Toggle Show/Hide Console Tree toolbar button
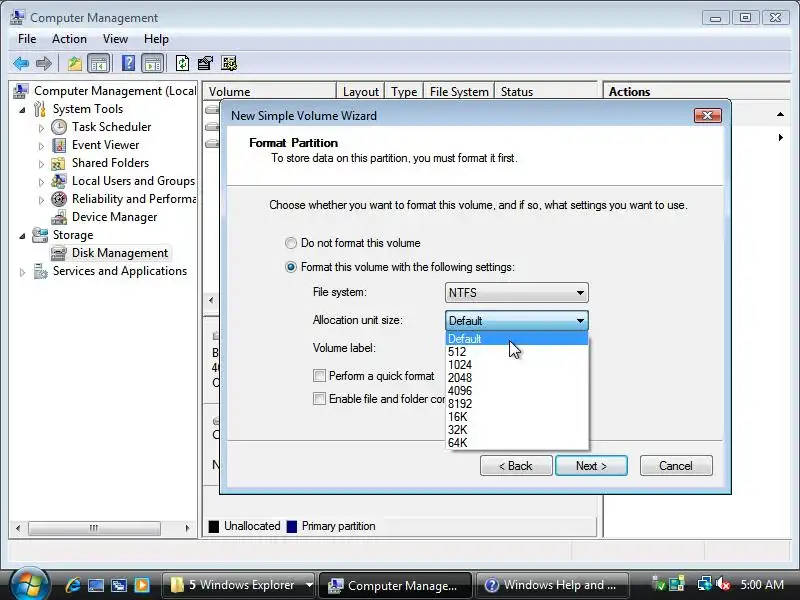 coord(98,64)
